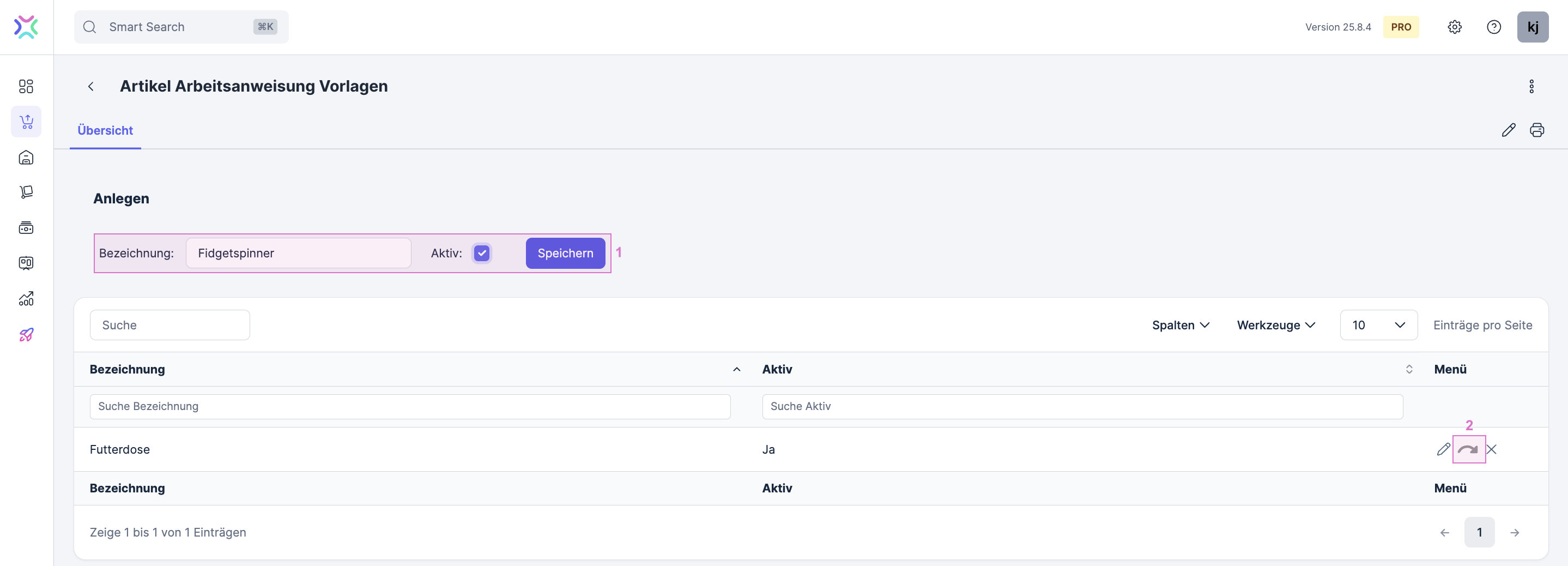Delete the Futterdose entry with X icon
Viewport: 1568px width, 566px height.
pos(1491,450)
